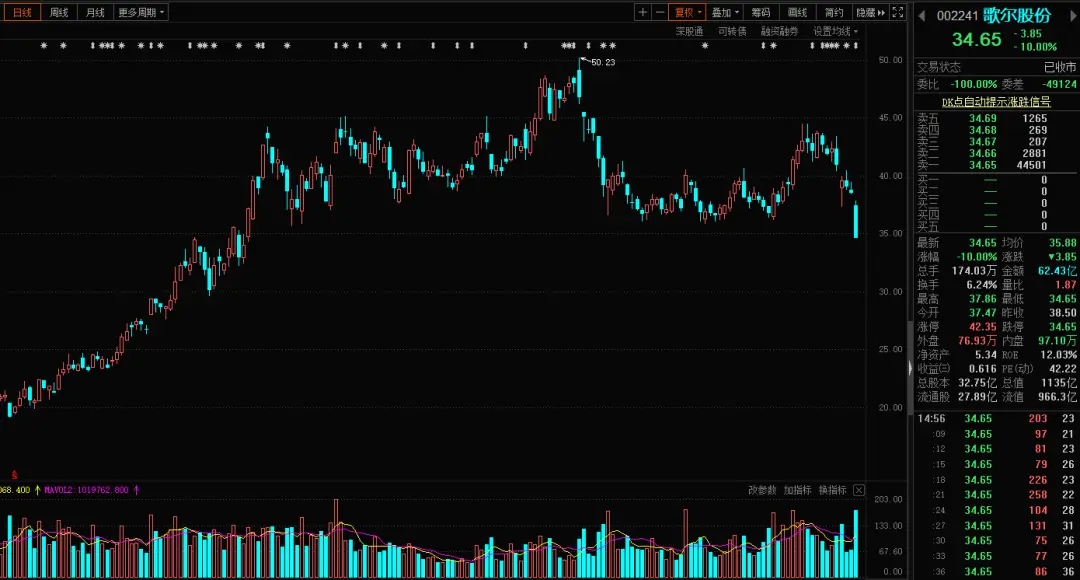Click the 50.23 peak price flag marker
This screenshot has width=1080, height=580.
pos(601,62)
